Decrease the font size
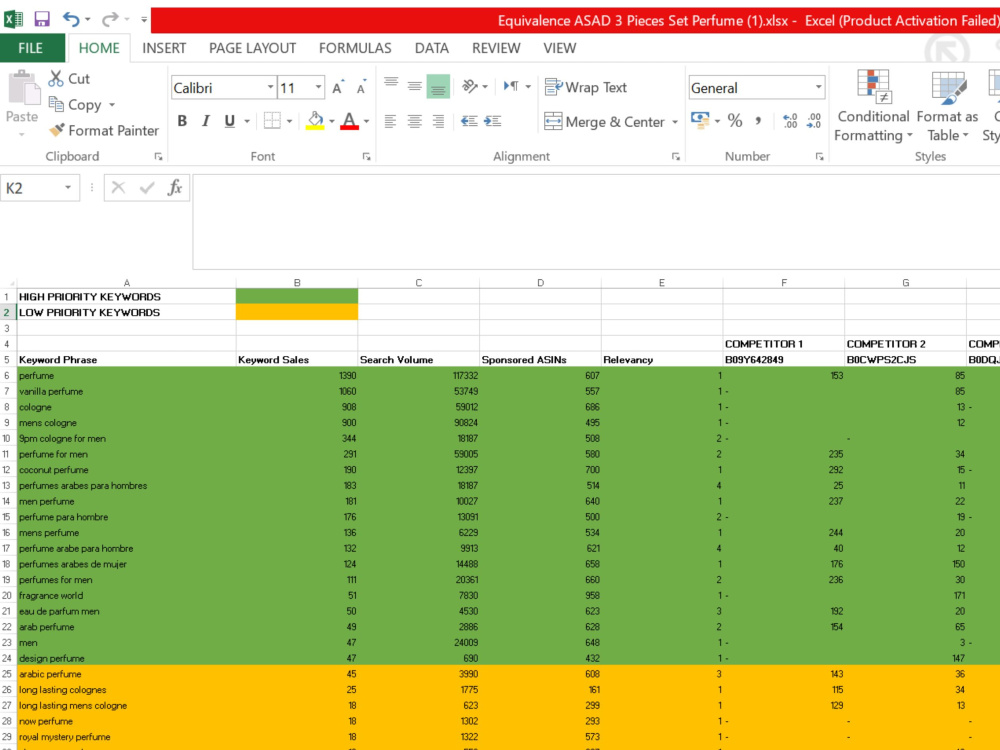1000x750 pixels. (361, 87)
